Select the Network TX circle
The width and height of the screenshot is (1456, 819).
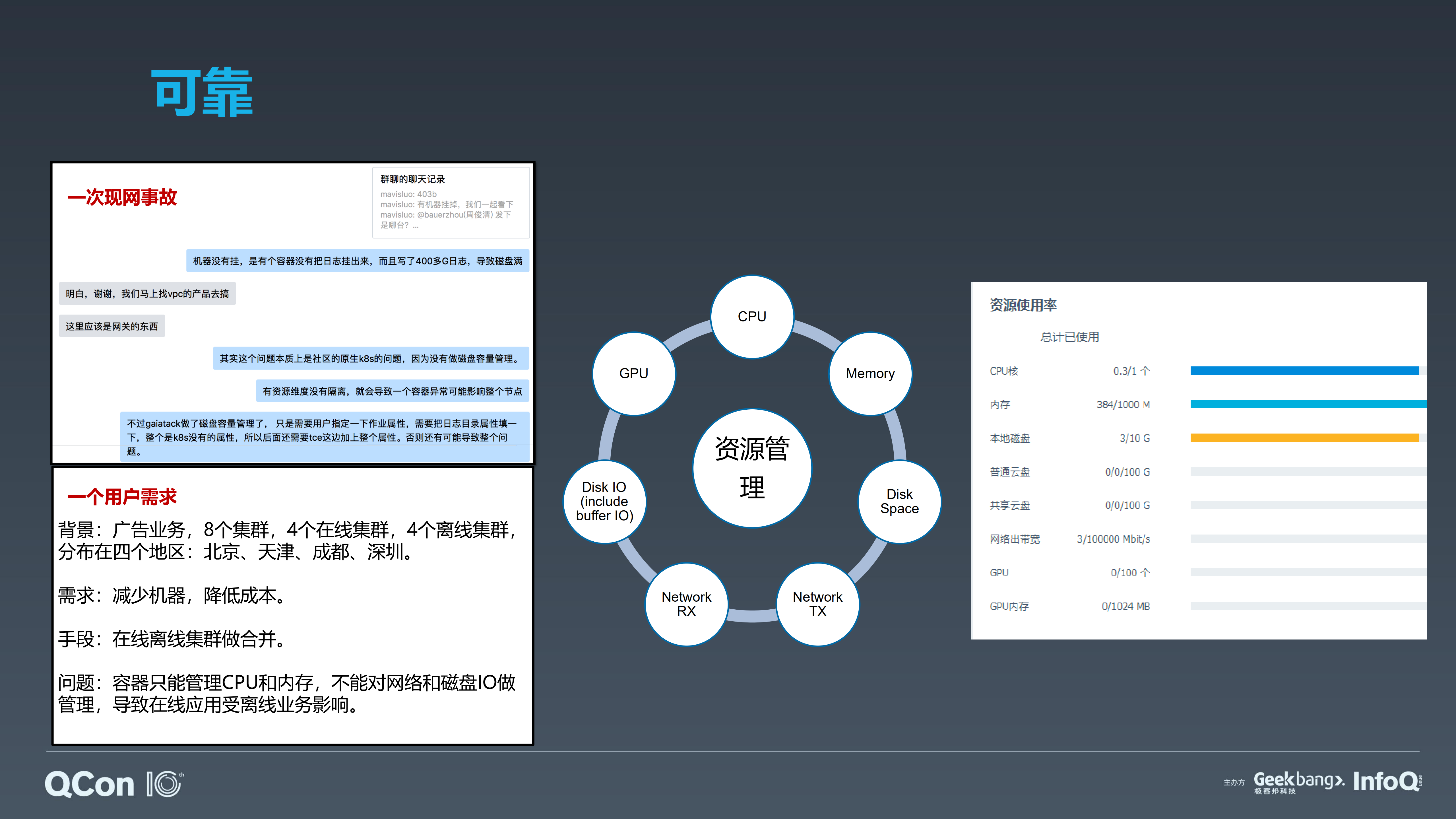tap(817, 604)
